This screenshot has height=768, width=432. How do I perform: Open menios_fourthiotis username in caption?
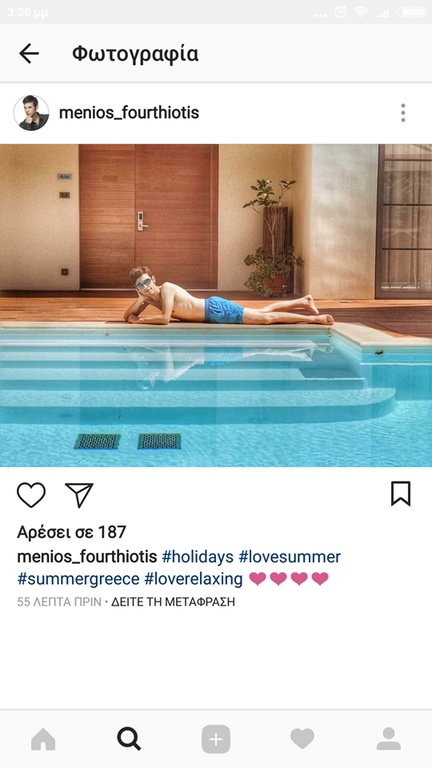(87, 557)
